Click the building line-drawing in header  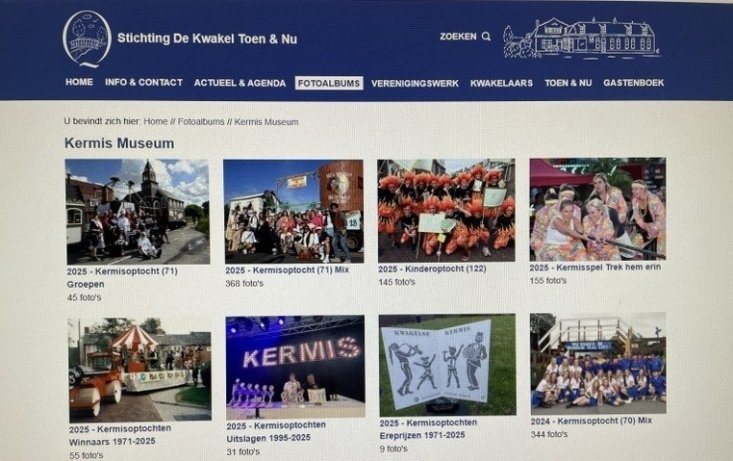582,38
